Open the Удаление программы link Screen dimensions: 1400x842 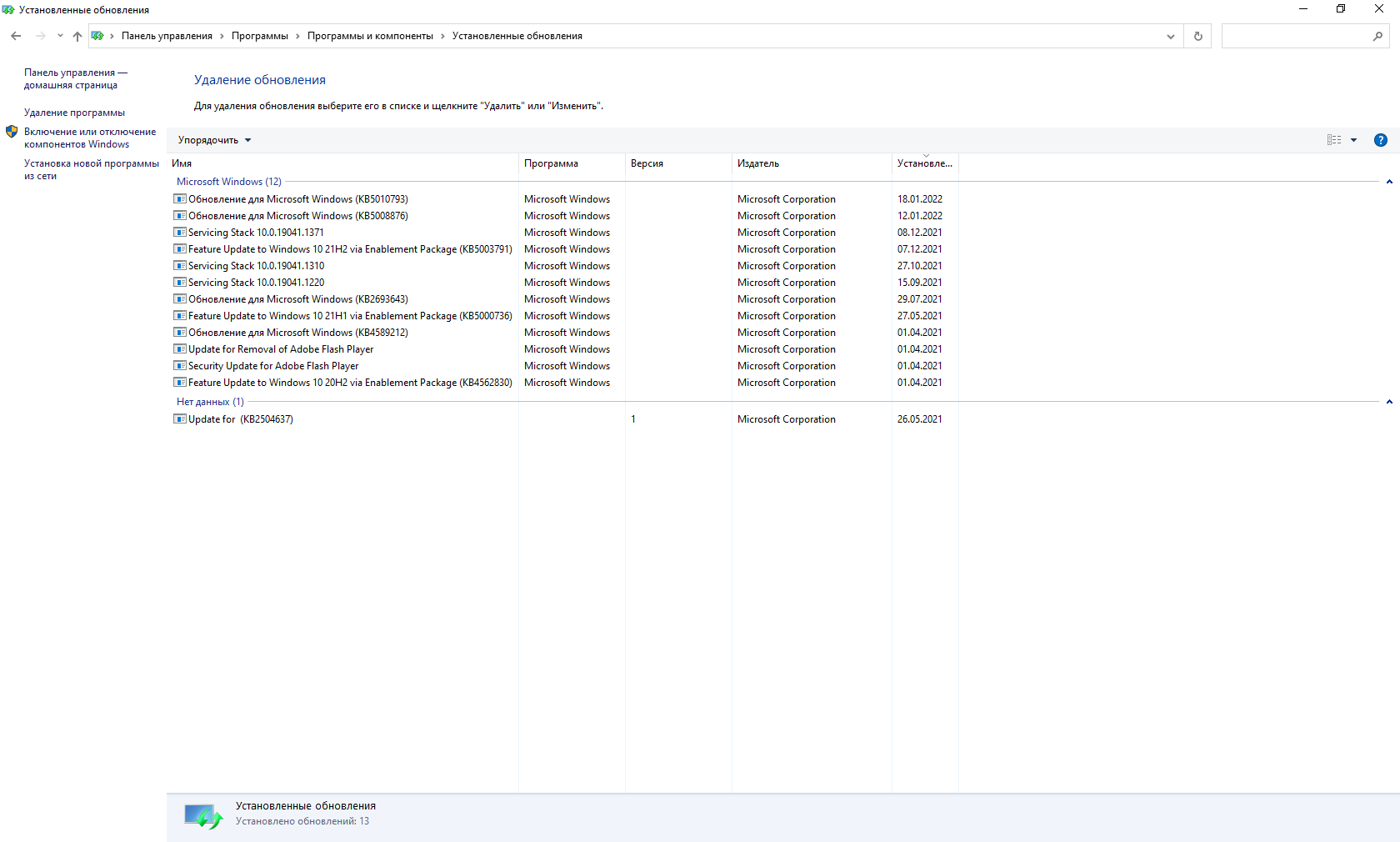click(x=74, y=113)
